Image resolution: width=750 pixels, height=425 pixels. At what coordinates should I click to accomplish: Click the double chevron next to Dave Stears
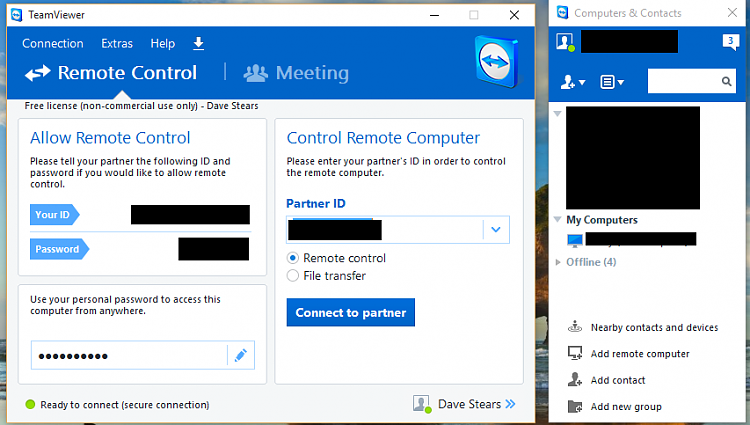coord(510,404)
